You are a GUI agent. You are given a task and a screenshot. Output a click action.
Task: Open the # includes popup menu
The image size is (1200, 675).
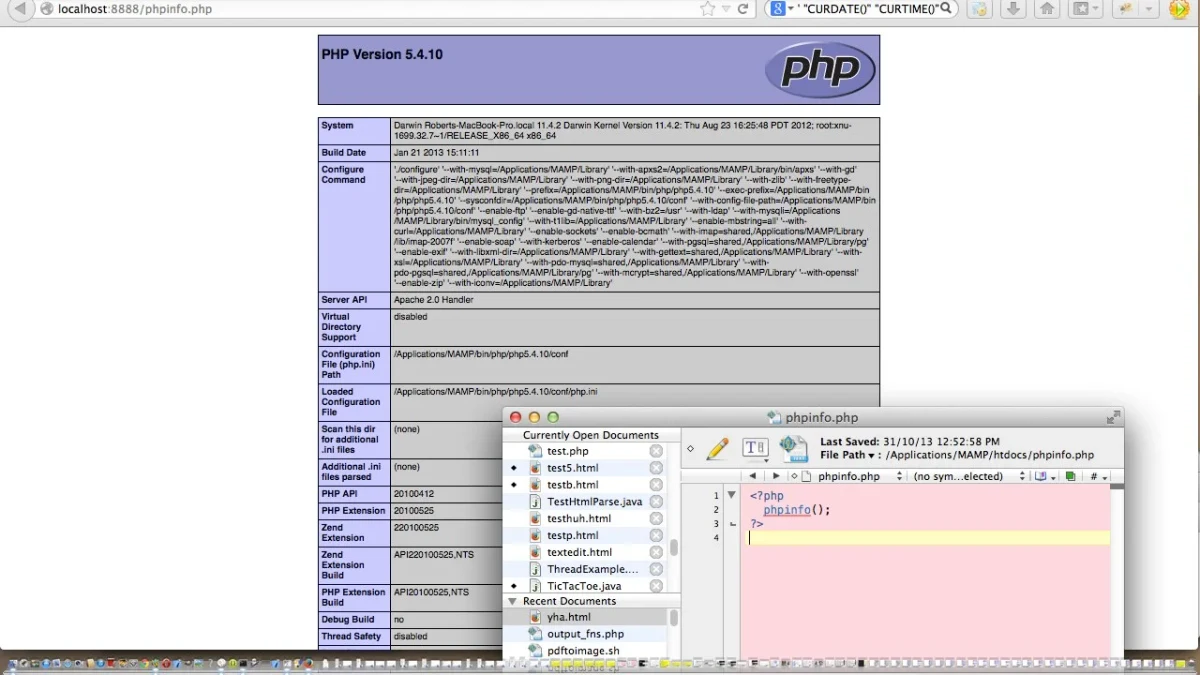click(x=1098, y=476)
